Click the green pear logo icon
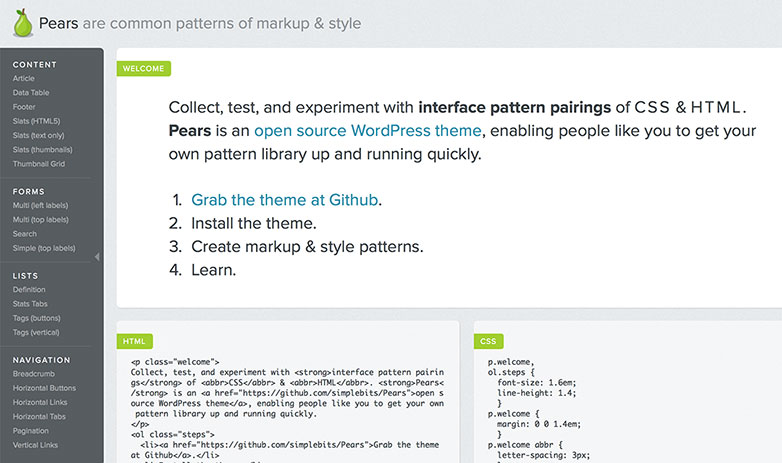 (x=22, y=23)
